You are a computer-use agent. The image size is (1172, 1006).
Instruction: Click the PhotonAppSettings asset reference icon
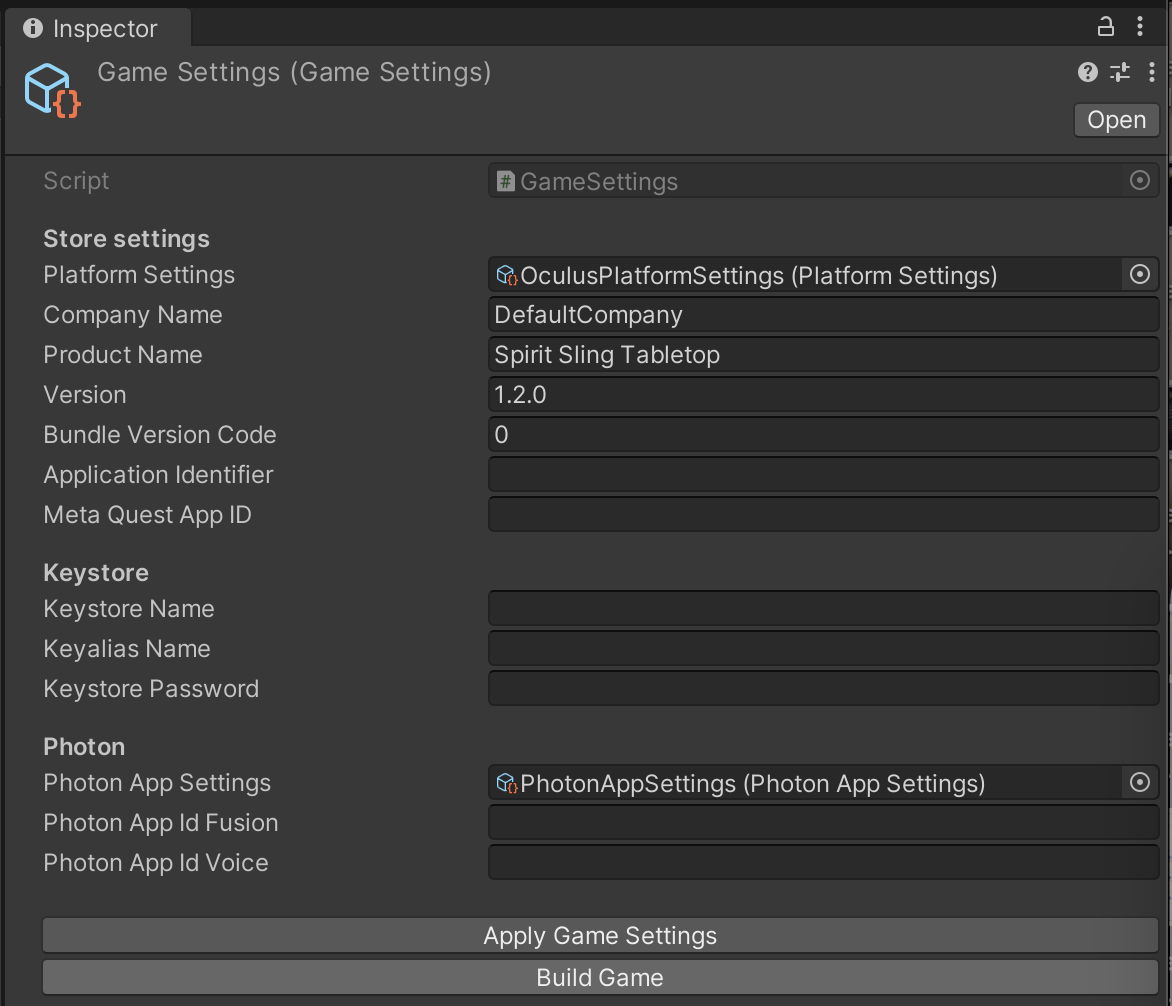tap(506, 783)
